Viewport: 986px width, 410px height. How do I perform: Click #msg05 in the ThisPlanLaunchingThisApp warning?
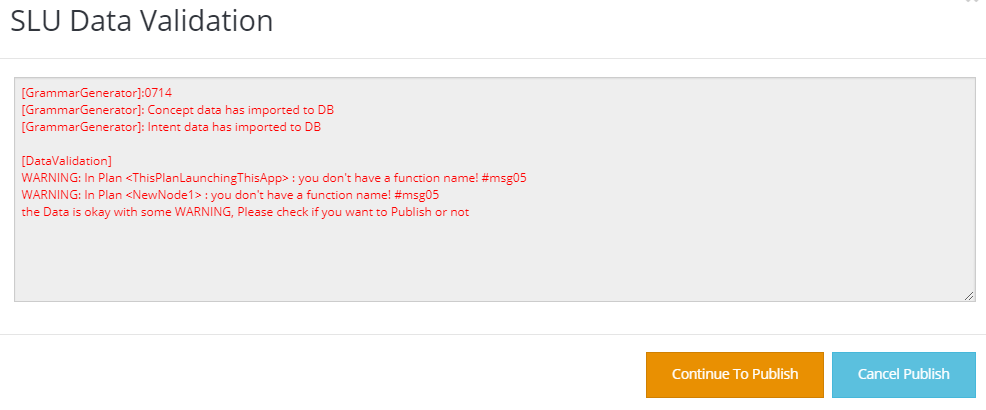pos(504,178)
